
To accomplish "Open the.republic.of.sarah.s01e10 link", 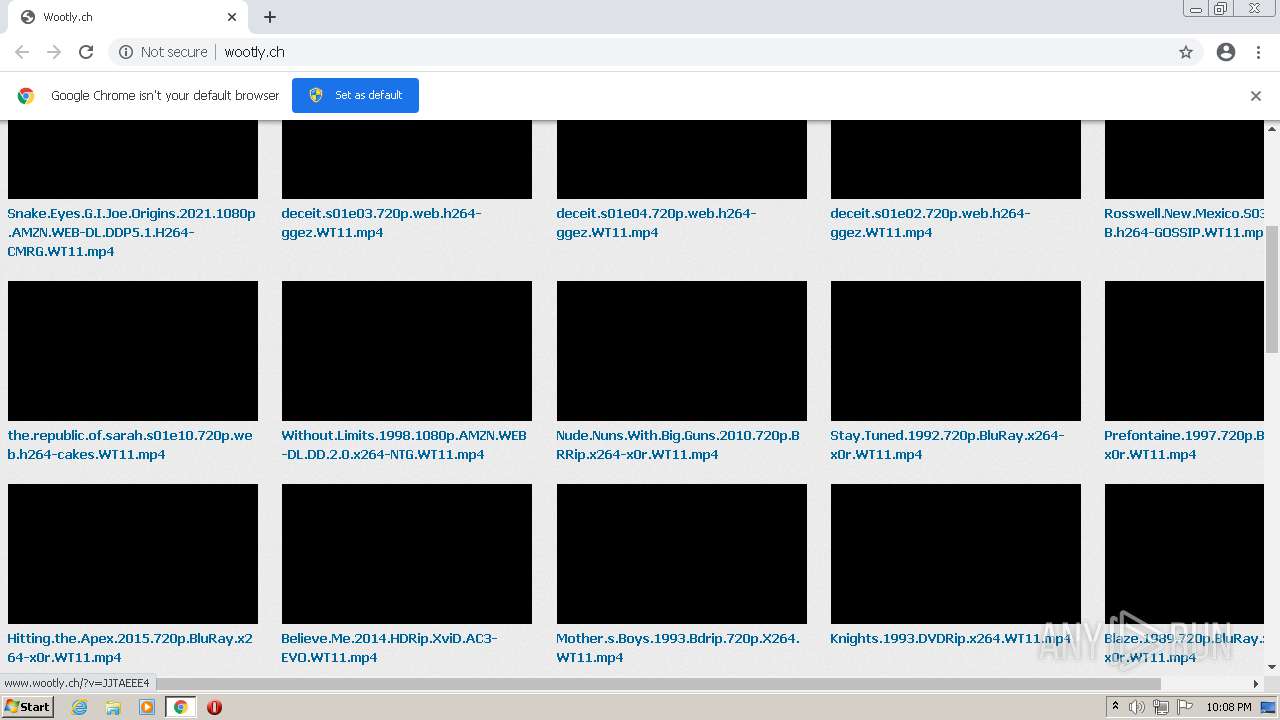I will coord(130,445).
